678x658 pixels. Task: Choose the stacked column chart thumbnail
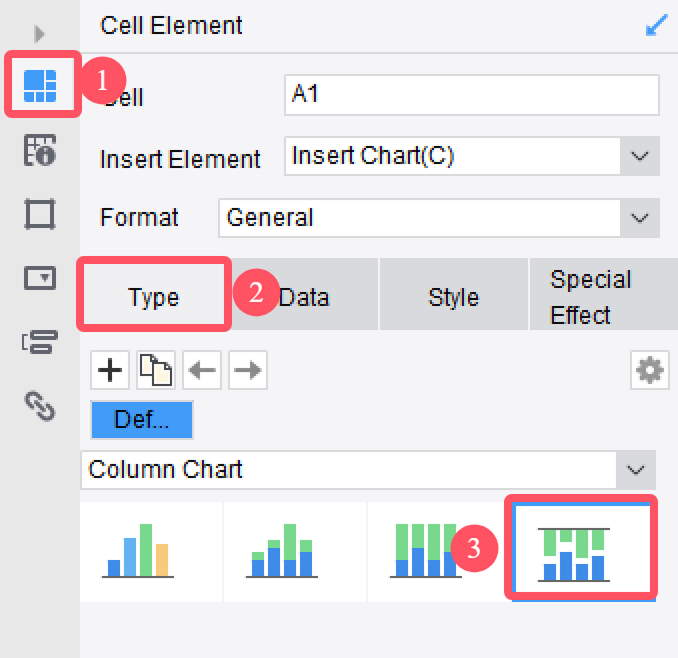pyautogui.click(x=295, y=552)
